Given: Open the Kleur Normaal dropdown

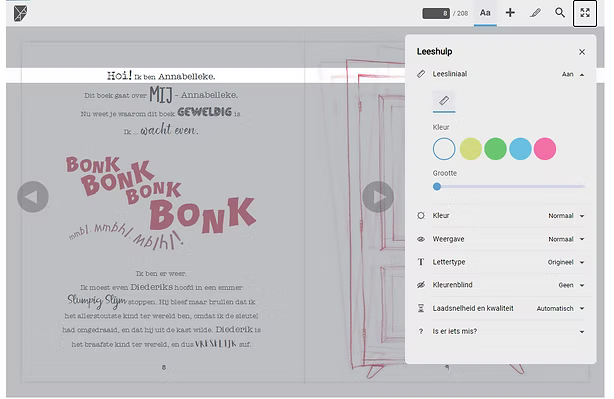Looking at the screenshot, I should tap(566, 216).
